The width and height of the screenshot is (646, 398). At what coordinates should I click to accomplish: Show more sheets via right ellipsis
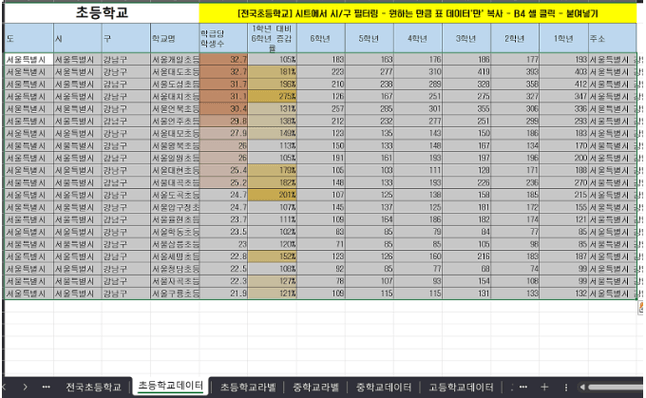click(x=523, y=387)
